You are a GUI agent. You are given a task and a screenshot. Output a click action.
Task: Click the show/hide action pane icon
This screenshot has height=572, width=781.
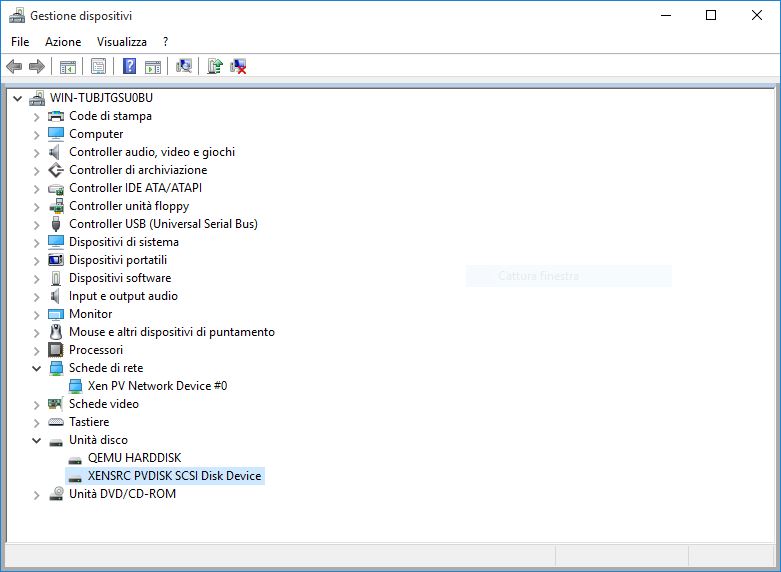point(153,67)
